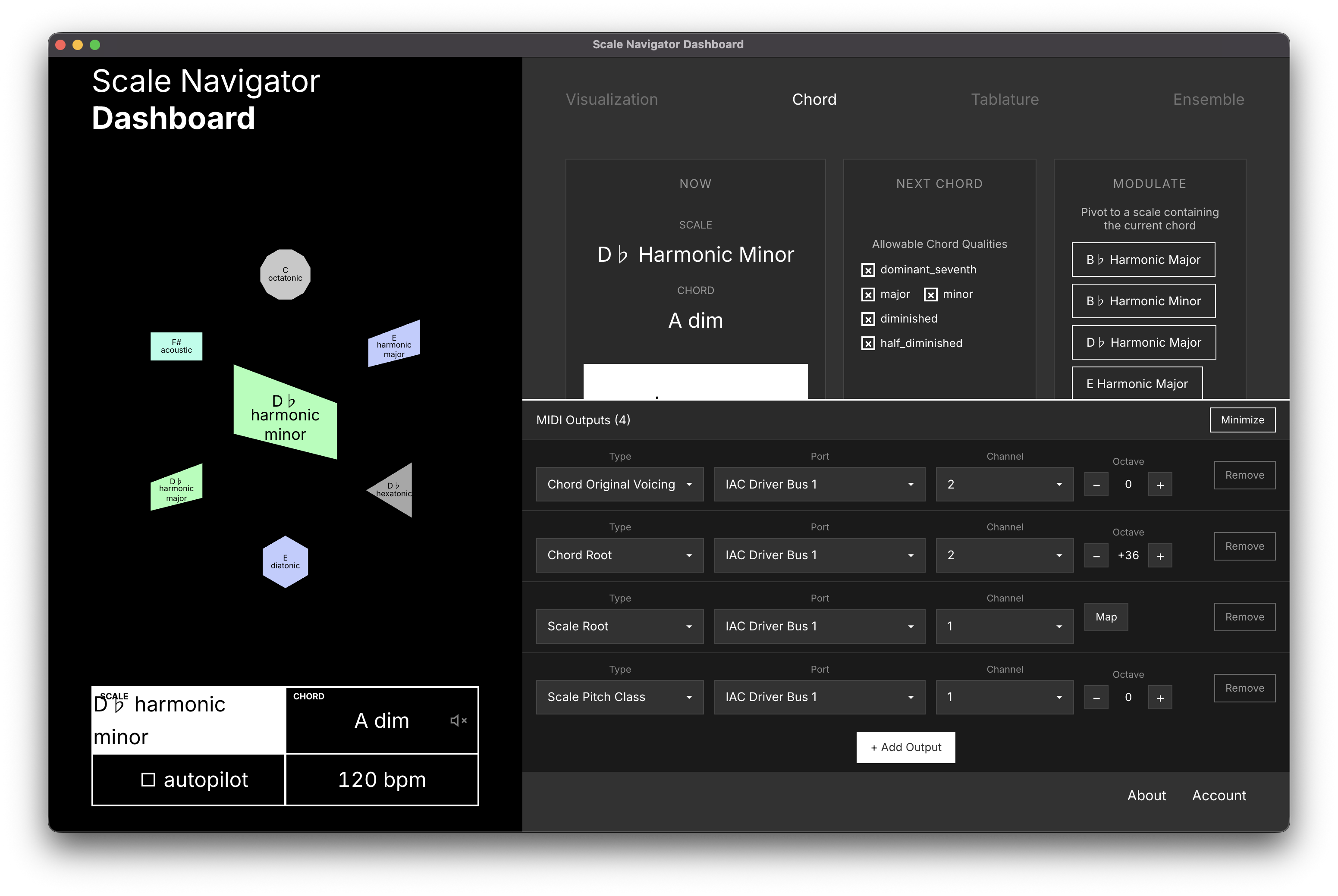
Task: Click the minus icon on Chord Original Voicing octave
Action: pyautogui.click(x=1096, y=484)
